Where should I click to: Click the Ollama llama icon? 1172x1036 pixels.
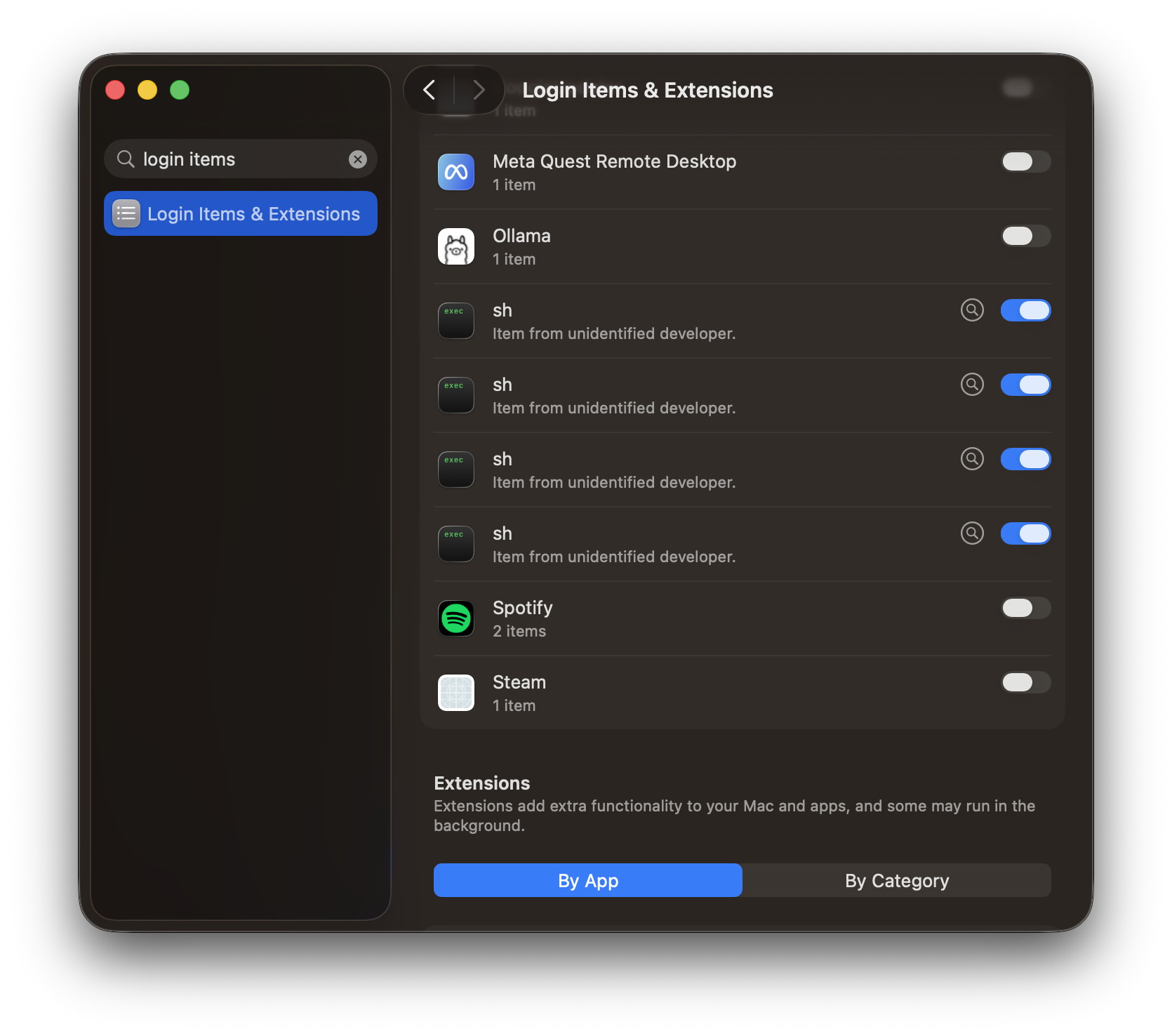(x=456, y=246)
